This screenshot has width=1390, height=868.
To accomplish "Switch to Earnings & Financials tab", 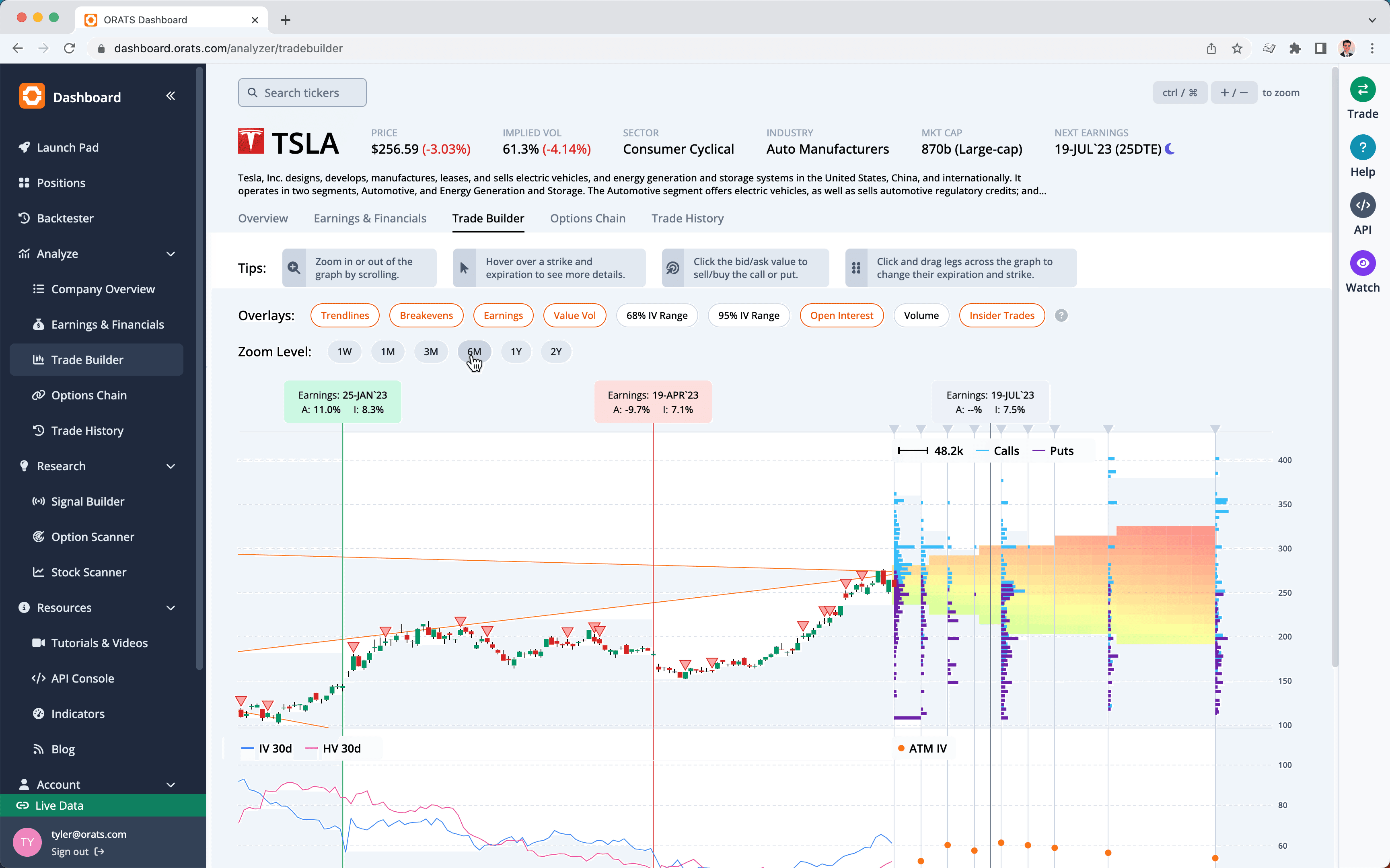I will [370, 218].
